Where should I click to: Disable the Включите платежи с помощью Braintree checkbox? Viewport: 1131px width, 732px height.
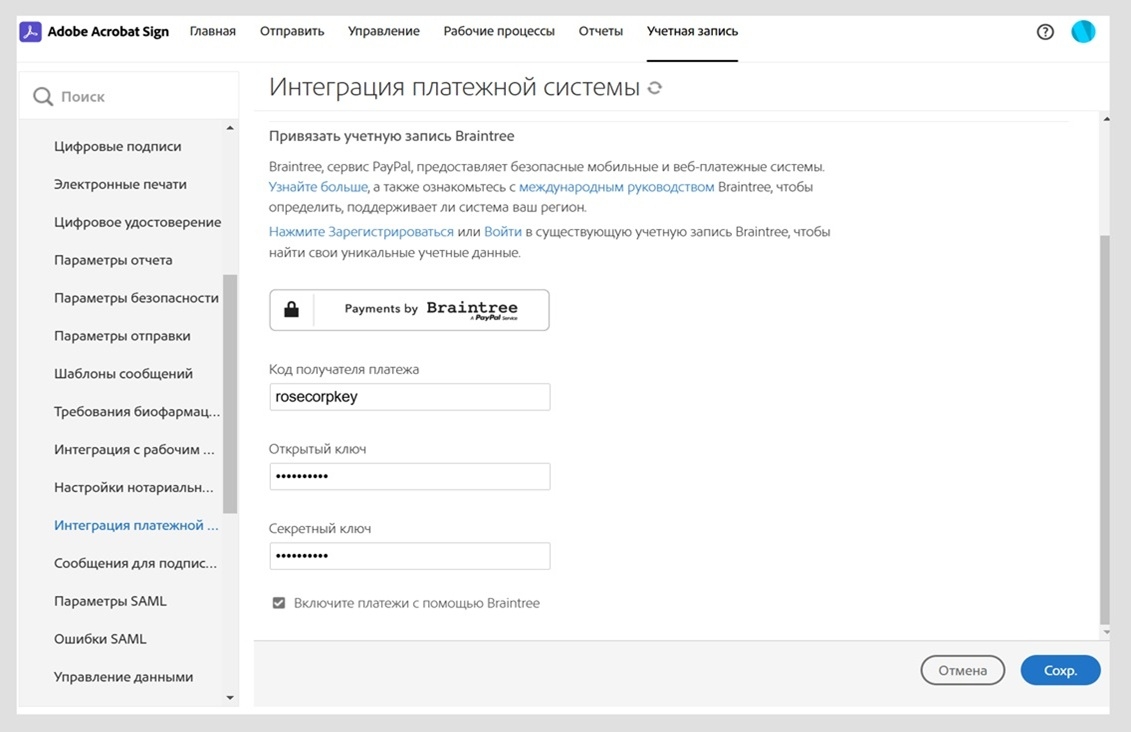[278, 602]
